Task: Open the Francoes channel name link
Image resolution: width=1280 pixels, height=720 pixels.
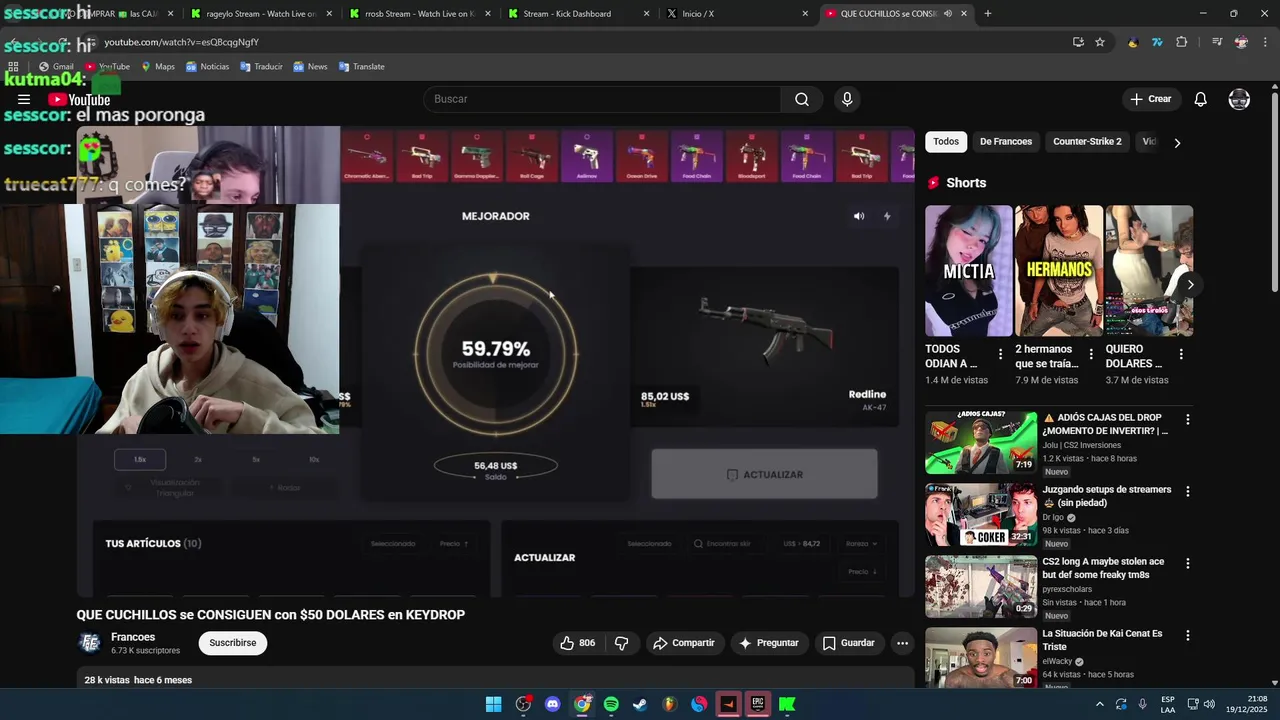Action: [133, 637]
